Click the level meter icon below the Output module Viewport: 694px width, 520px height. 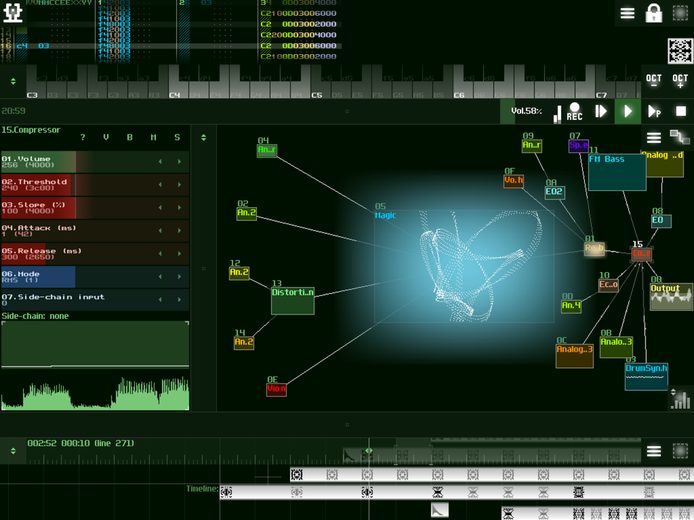pos(680,400)
